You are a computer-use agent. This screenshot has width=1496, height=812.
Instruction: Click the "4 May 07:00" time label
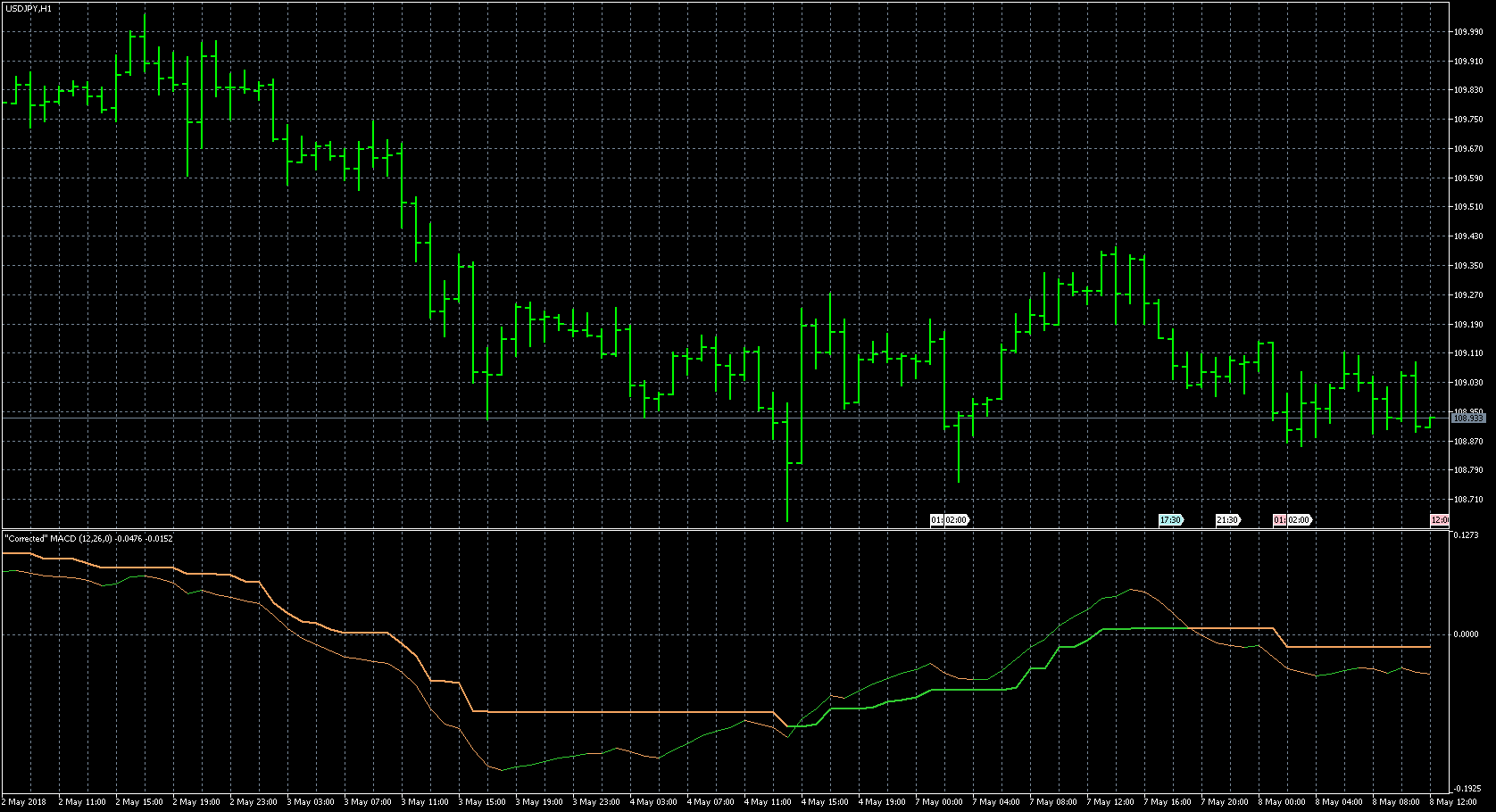[711, 802]
